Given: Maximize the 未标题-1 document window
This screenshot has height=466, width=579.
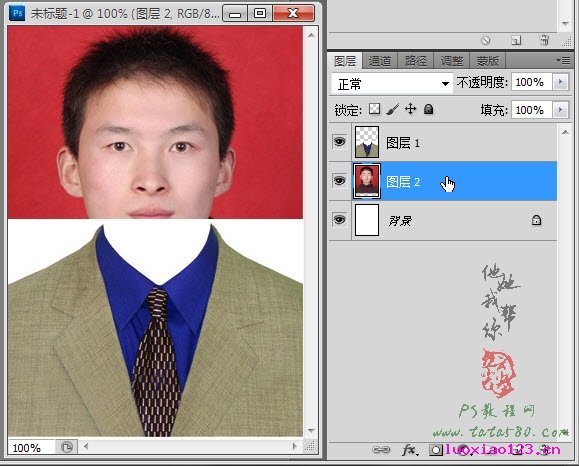Looking at the screenshot, I should coord(260,14).
